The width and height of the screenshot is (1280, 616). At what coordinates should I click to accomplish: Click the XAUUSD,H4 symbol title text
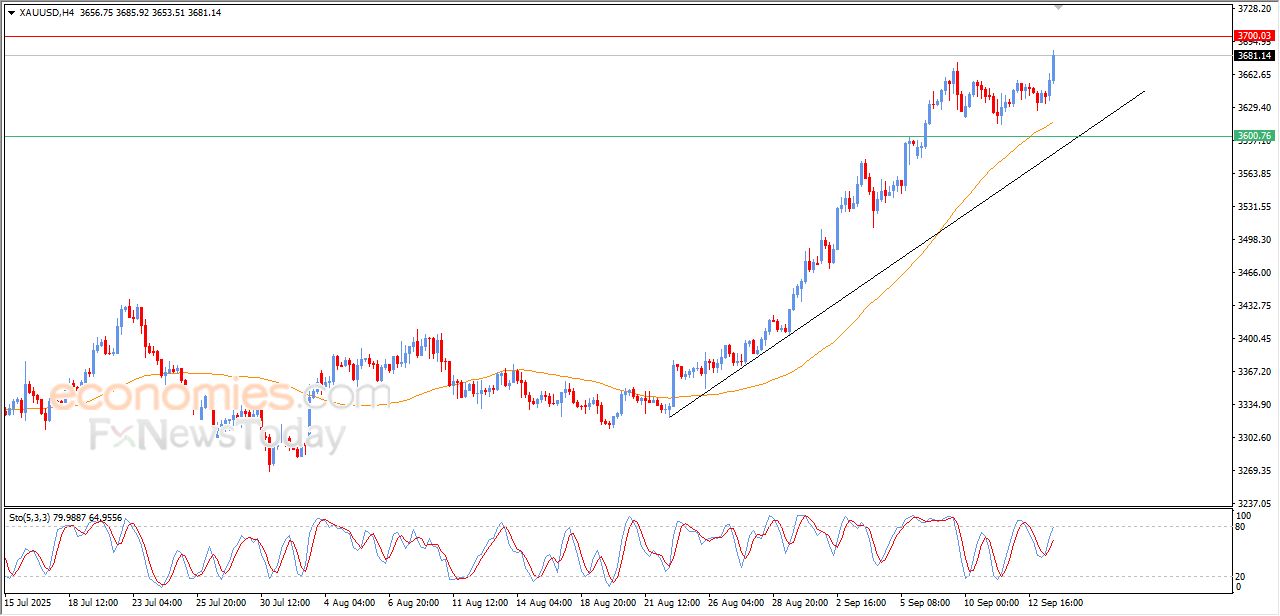(46, 12)
